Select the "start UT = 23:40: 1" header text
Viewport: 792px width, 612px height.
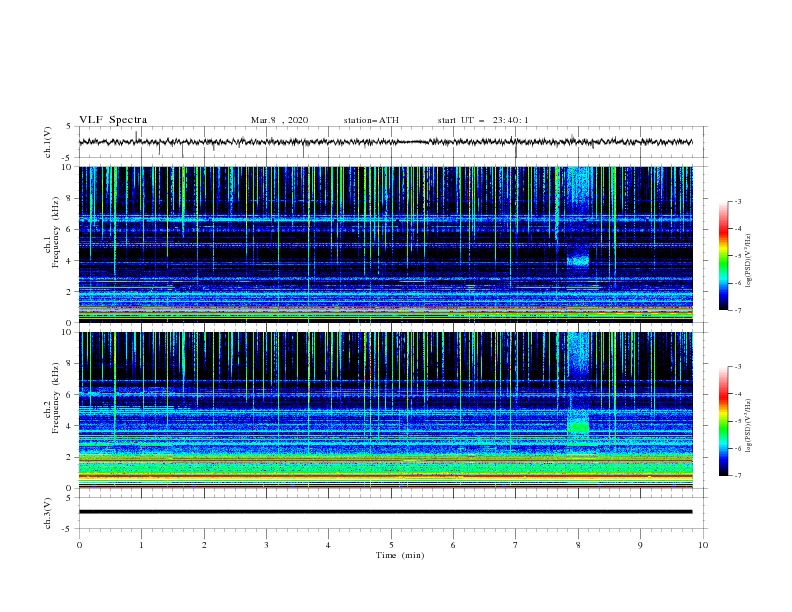click(x=483, y=120)
